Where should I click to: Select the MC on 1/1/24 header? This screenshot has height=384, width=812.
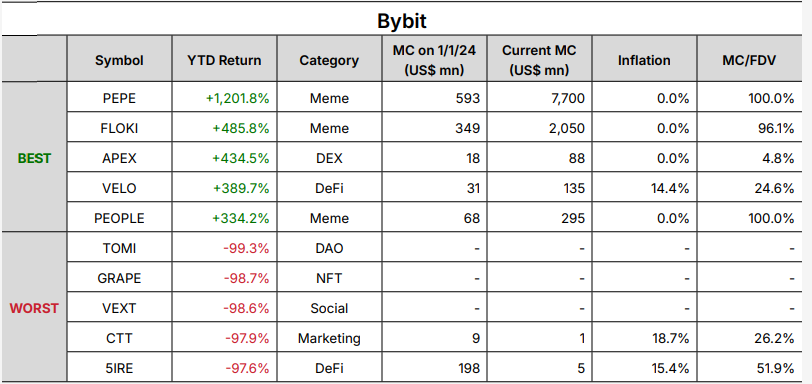(434, 59)
